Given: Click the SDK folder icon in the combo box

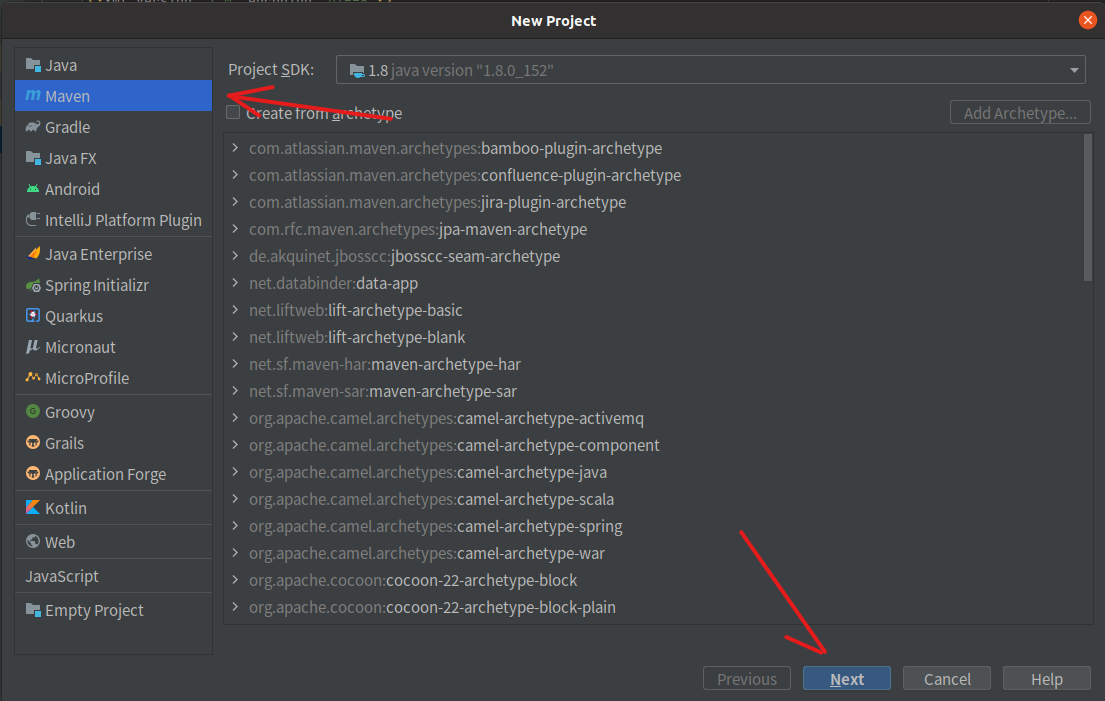Looking at the screenshot, I should click(x=357, y=70).
